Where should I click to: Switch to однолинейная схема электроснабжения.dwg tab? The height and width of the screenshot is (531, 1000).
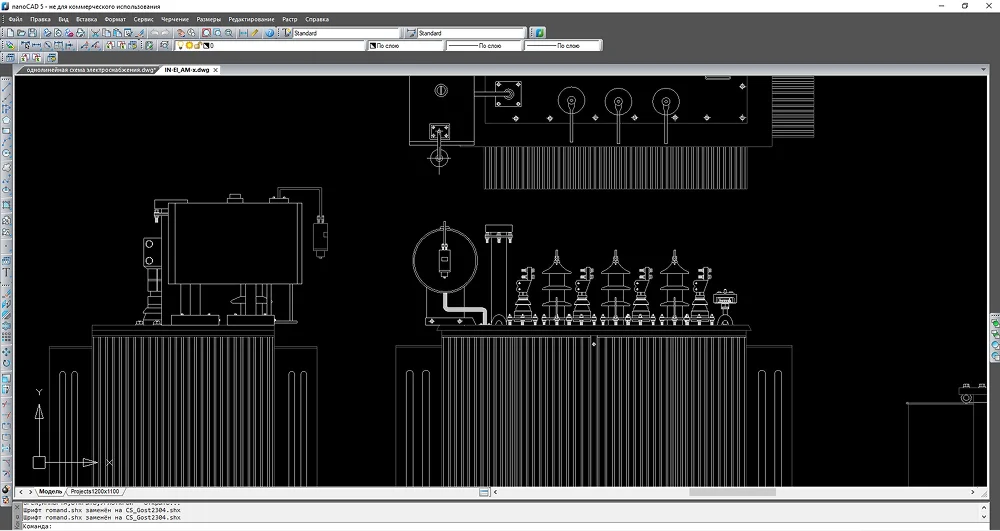click(88, 71)
